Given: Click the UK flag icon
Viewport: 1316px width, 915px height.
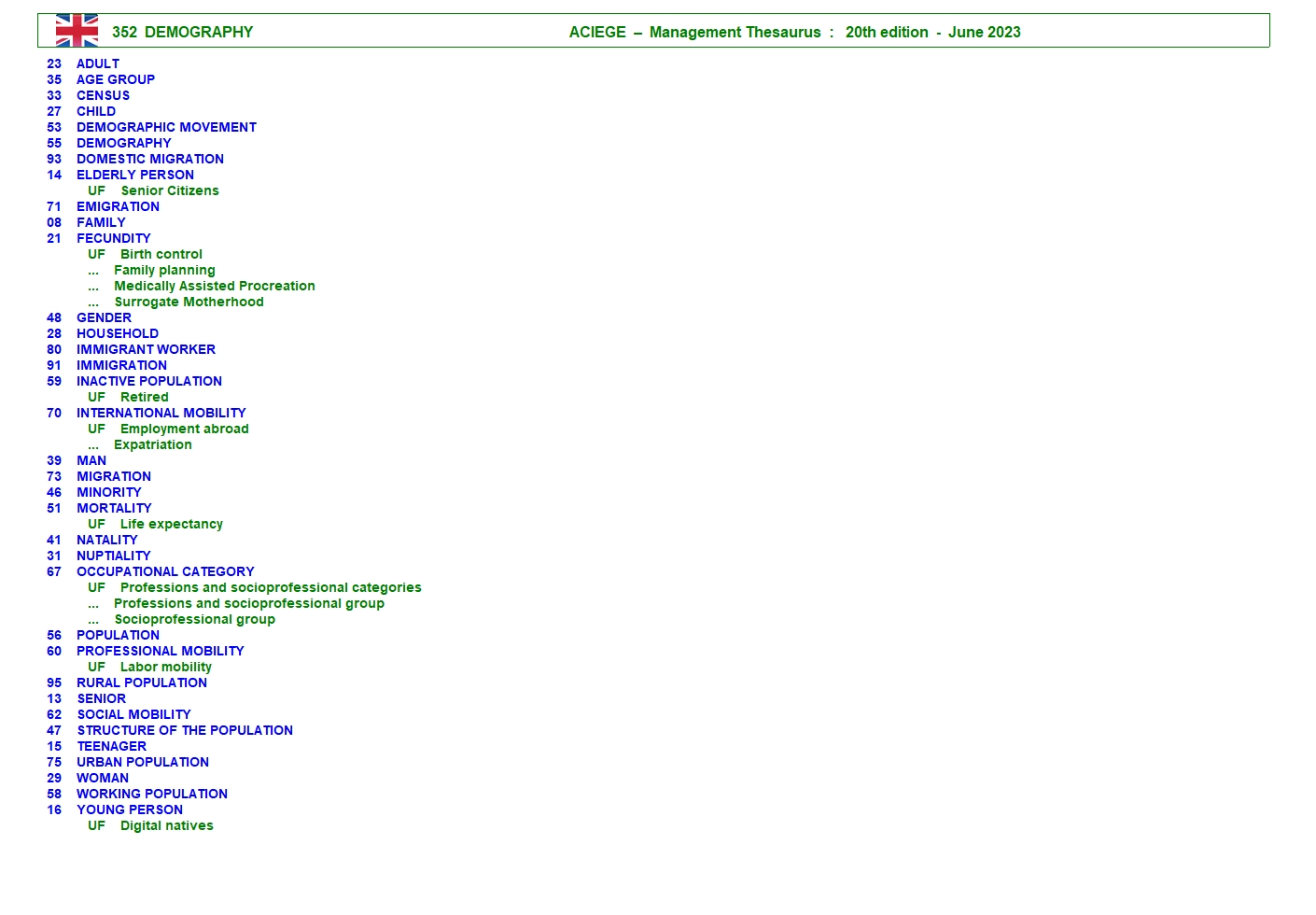Looking at the screenshot, I should click(77, 31).
